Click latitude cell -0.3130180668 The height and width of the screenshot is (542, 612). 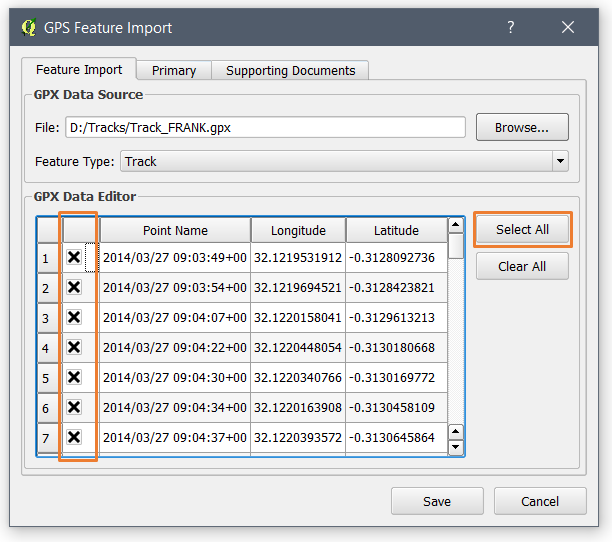pos(397,347)
